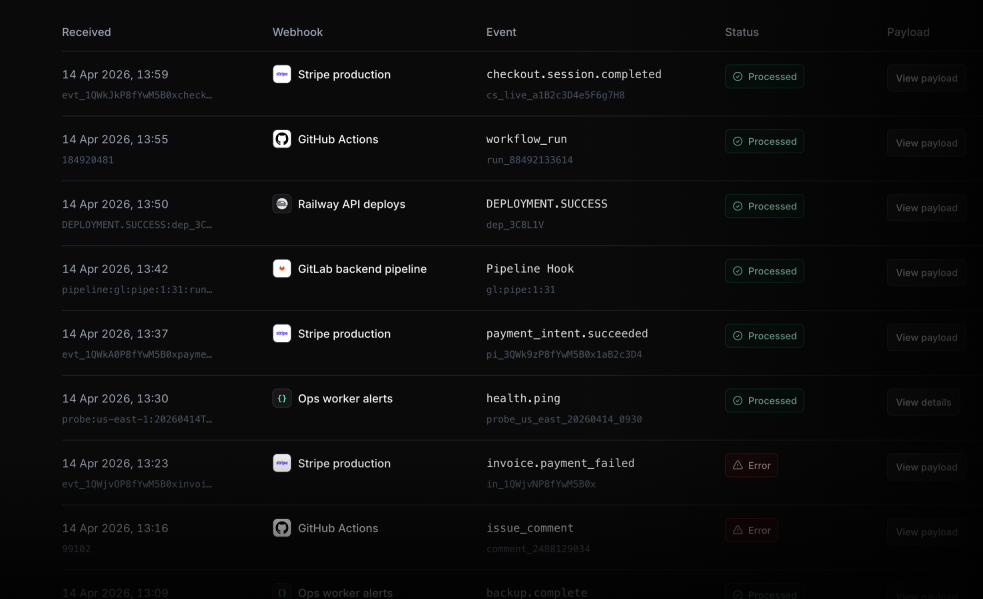The image size is (983, 599).
Task: Click the Error badge on the invoice.payment_failed row
Action: pyautogui.click(x=751, y=465)
